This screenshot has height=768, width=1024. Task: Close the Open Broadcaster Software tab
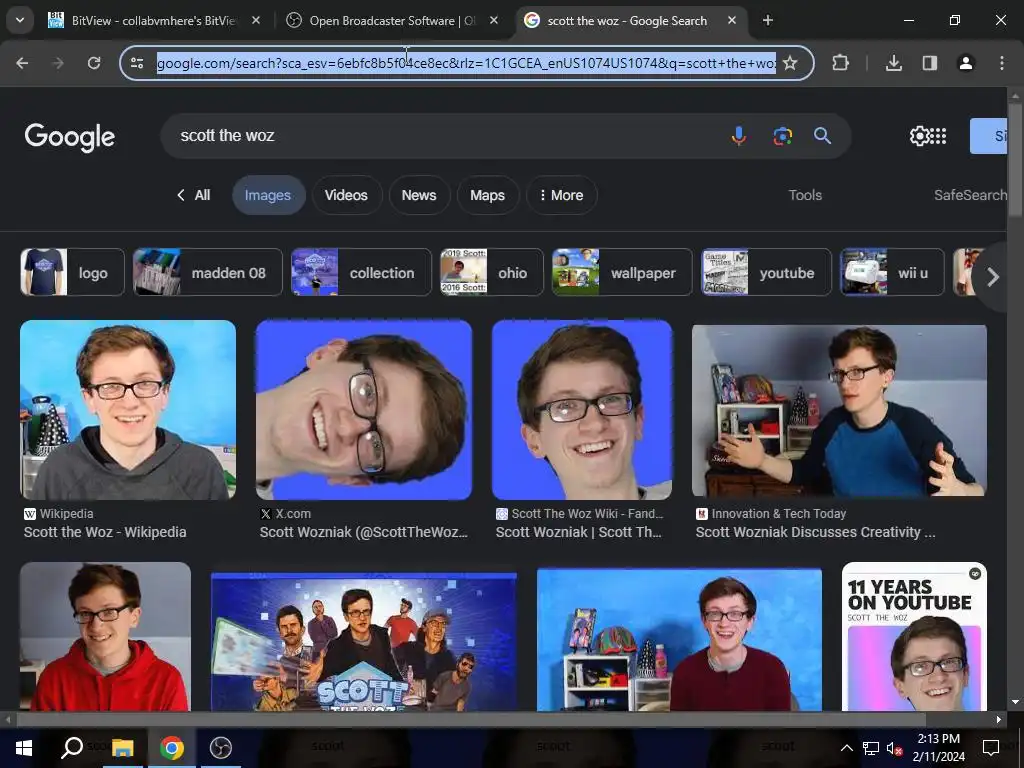(494, 20)
